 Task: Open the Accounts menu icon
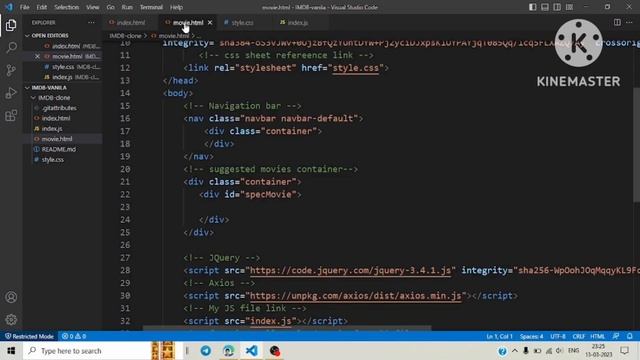pyautogui.click(x=11, y=297)
